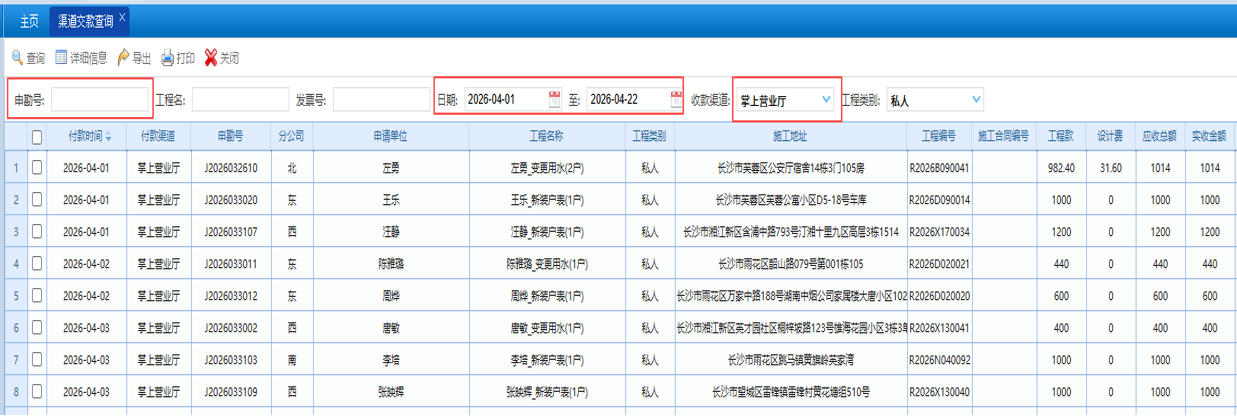Click the red X 关闭 toolbar icon
The image size is (1237, 416).
pos(211,58)
